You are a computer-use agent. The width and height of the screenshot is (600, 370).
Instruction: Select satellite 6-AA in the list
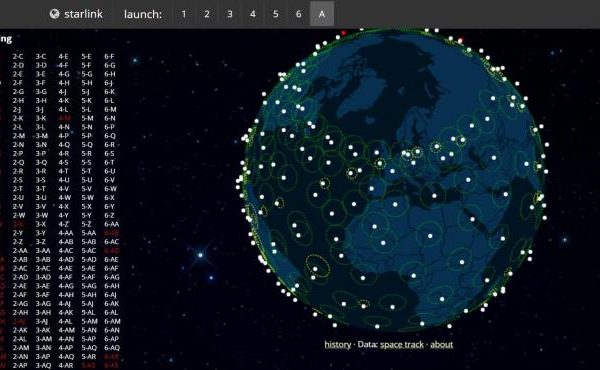coord(111,224)
